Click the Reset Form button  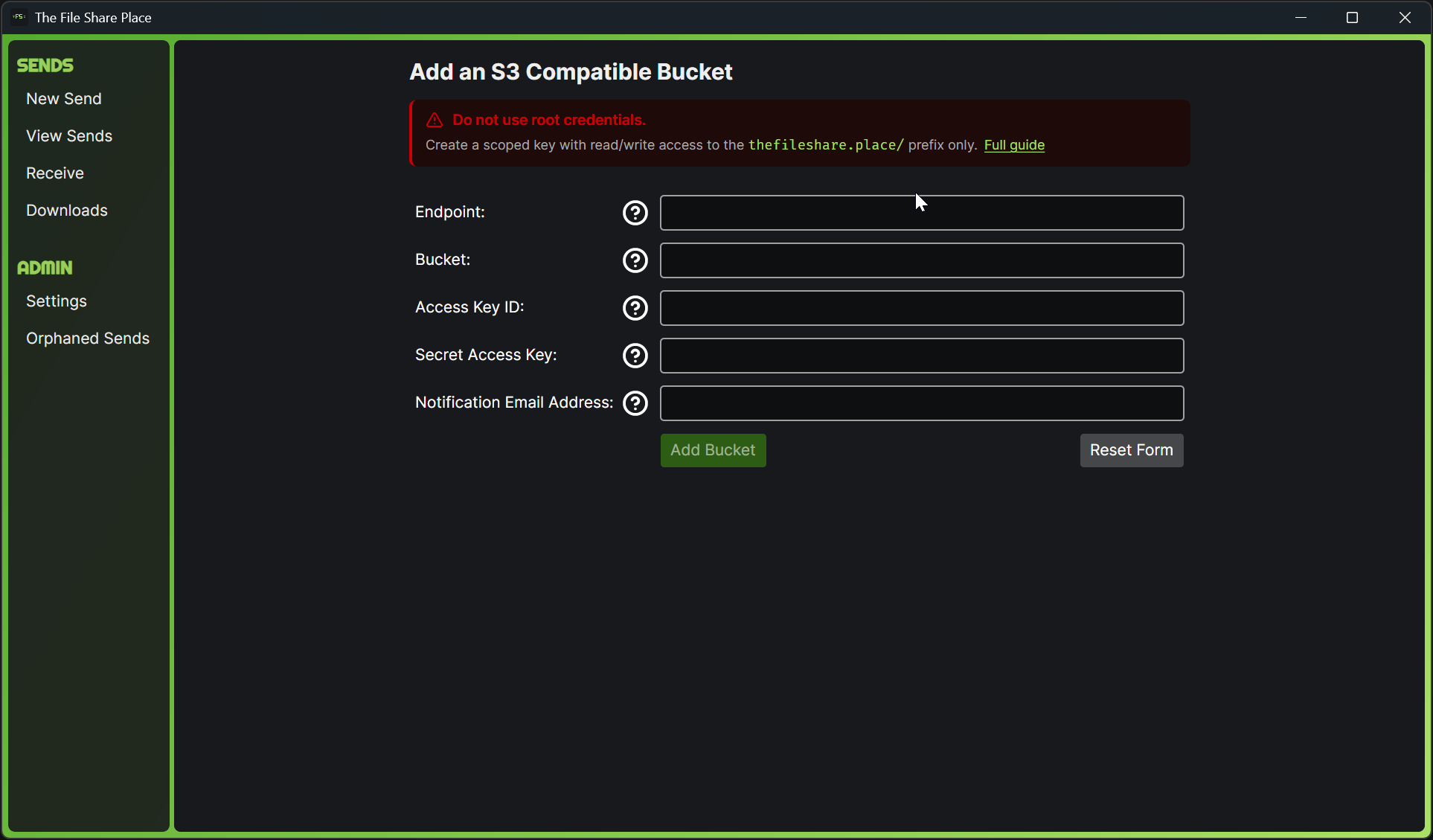coord(1132,450)
